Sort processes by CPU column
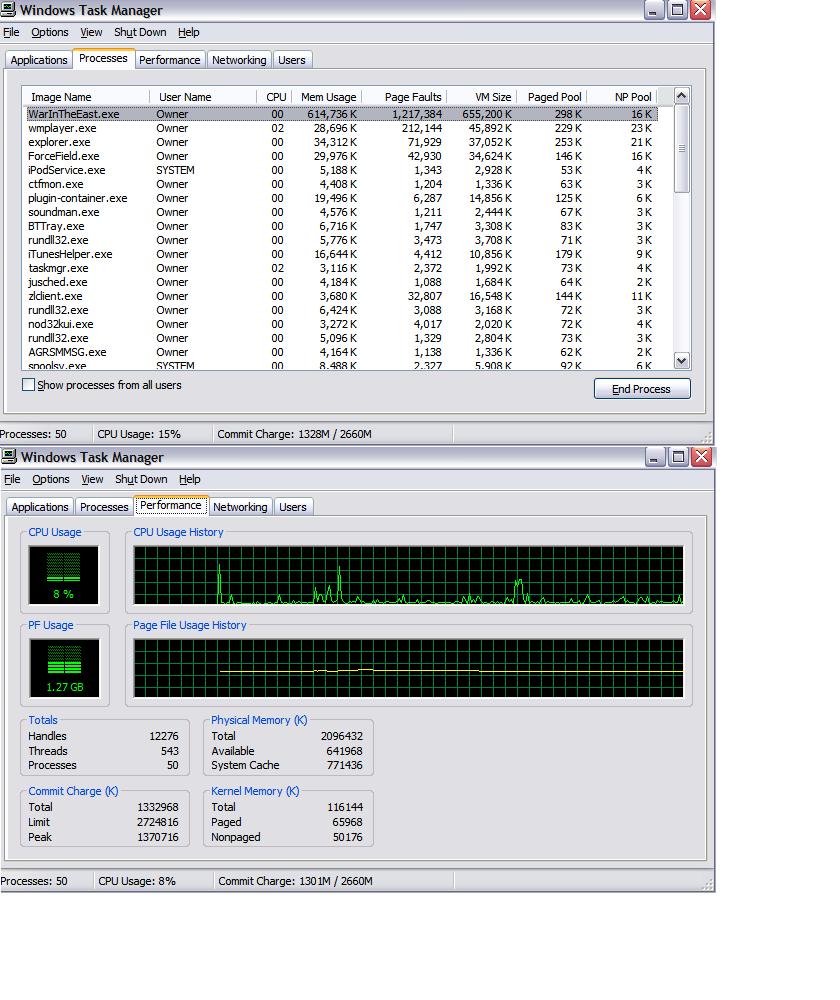The width and height of the screenshot is (840, 1000). pyautogui.click(x=274, y=97)
